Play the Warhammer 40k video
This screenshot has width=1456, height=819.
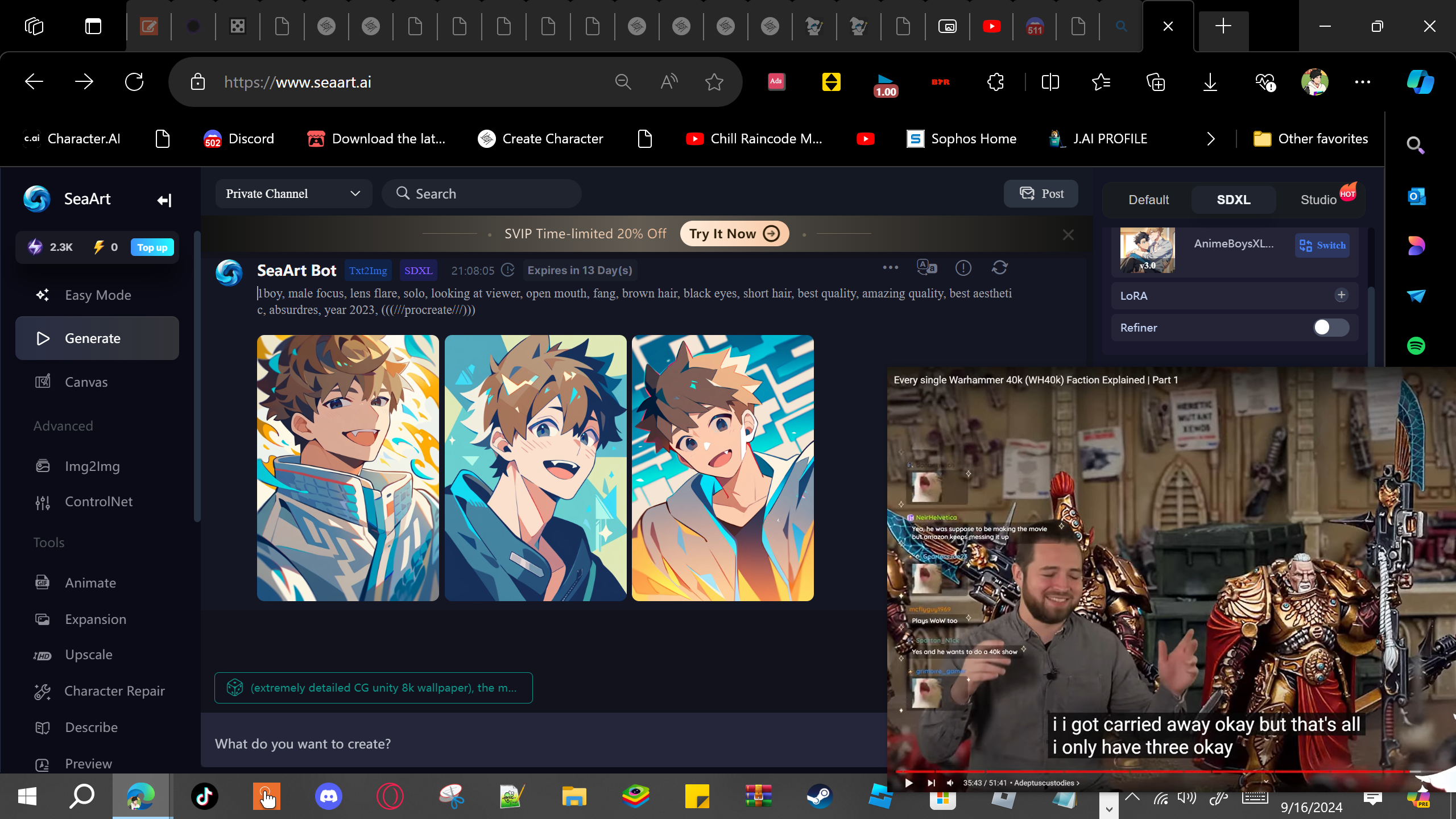click(909, 783)
